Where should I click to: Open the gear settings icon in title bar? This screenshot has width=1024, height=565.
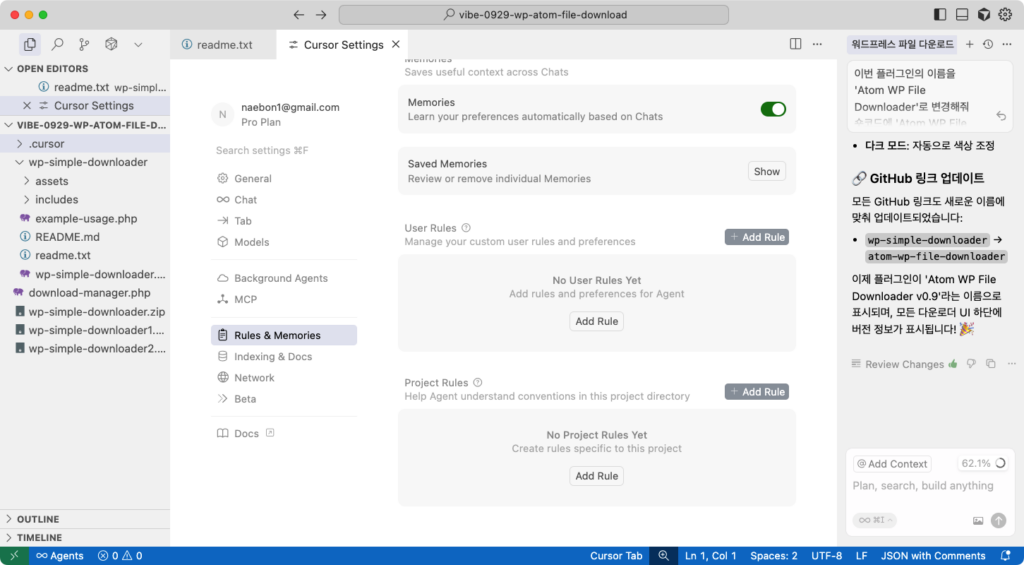tap(1005, 15)
